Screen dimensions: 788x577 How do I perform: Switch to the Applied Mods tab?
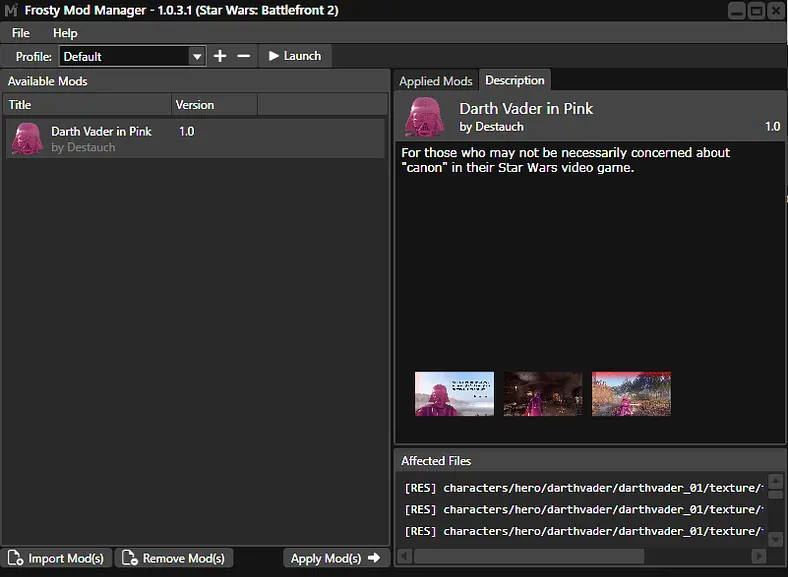[x=436, y=81]
